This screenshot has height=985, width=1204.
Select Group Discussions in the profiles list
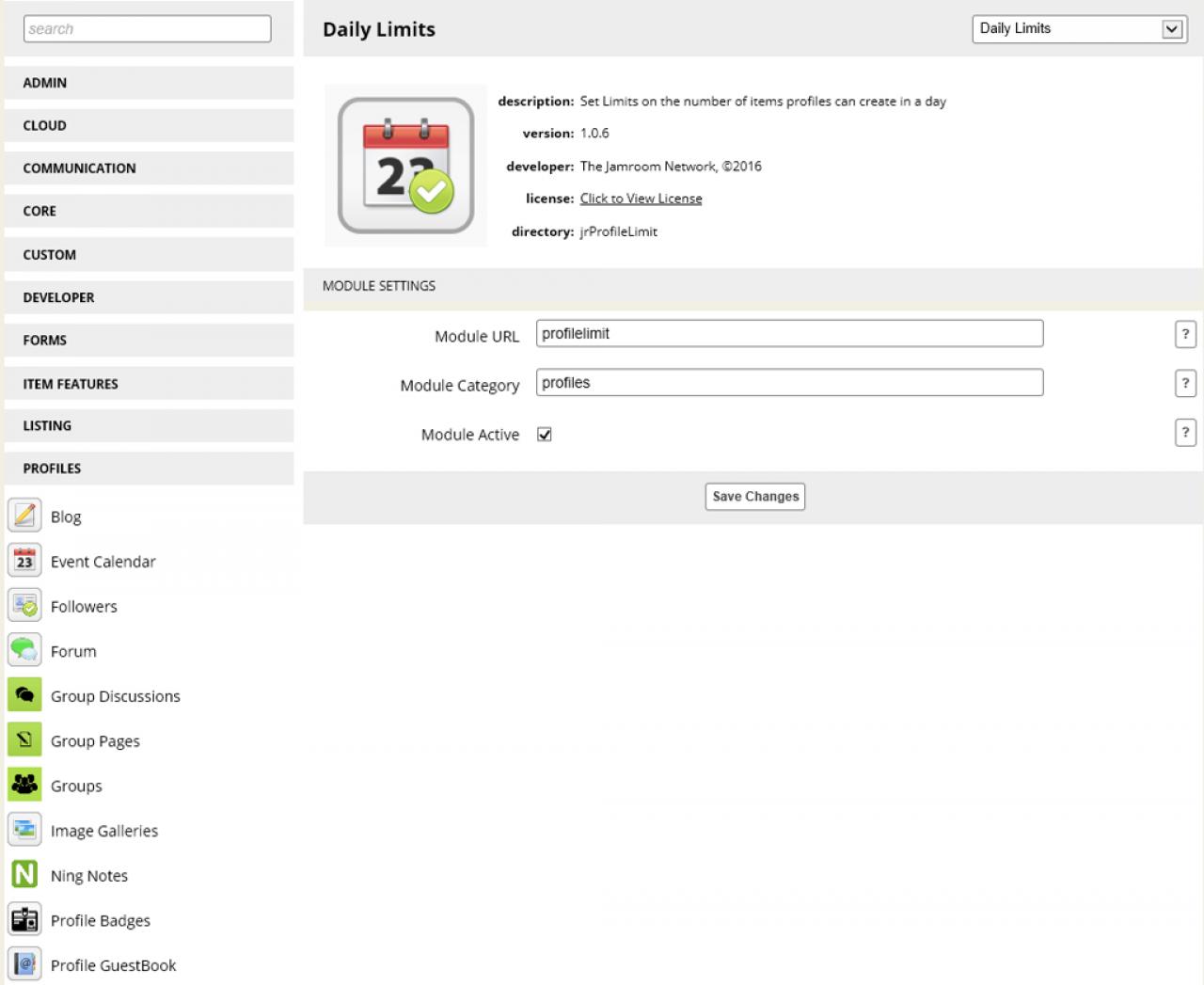coord(116,696)
